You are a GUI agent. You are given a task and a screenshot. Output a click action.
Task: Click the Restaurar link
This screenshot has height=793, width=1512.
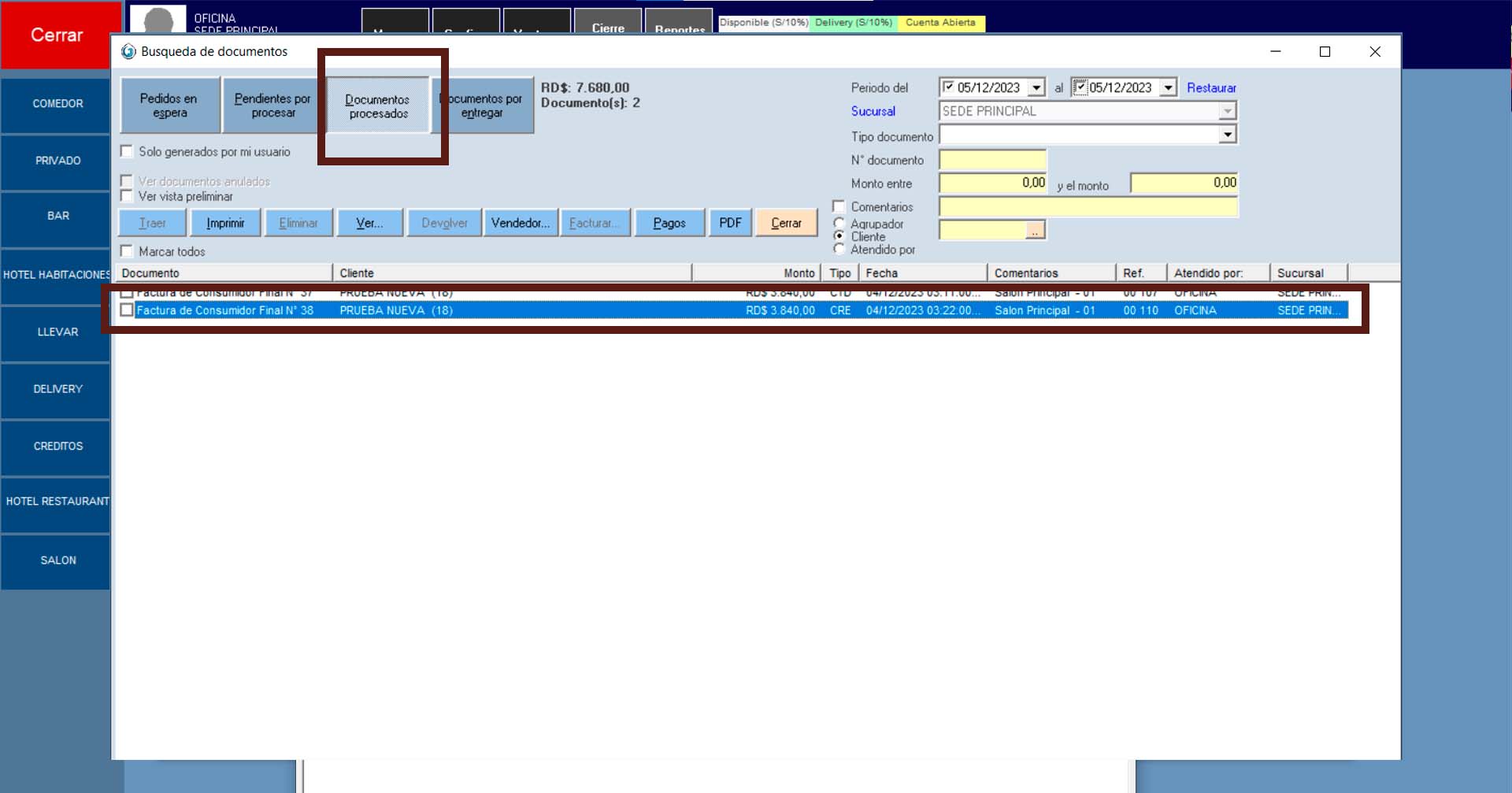(1211, 88)
